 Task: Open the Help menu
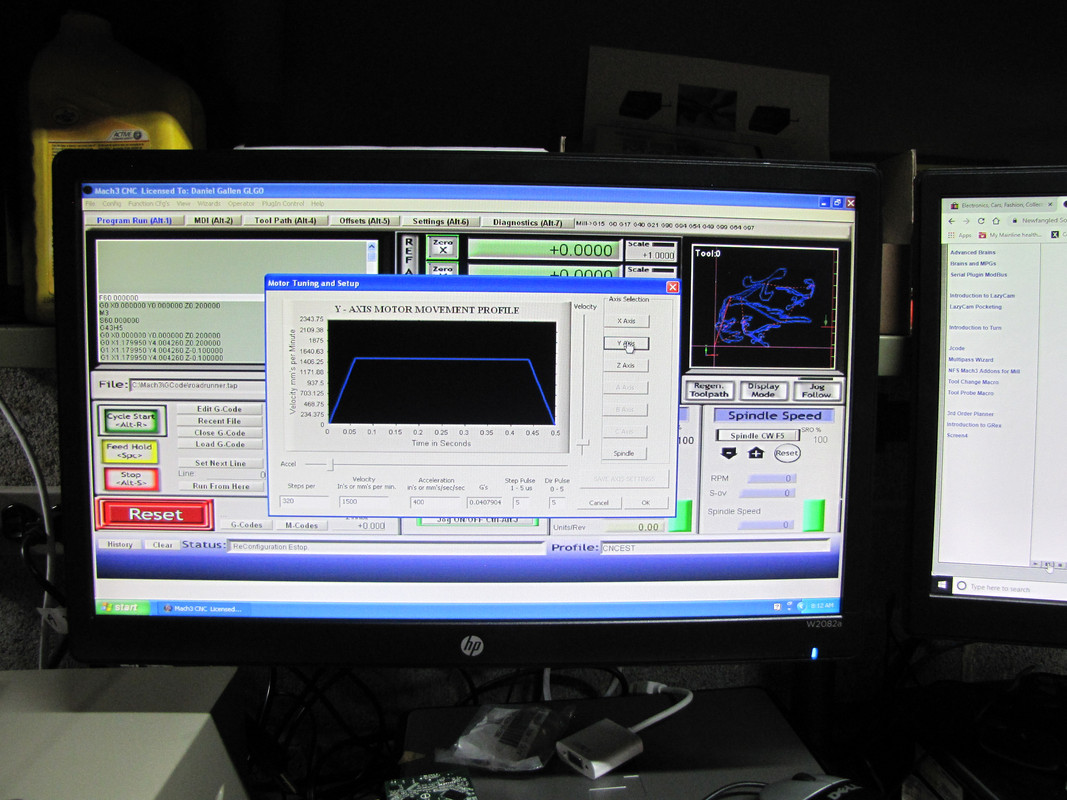point(318,203)
